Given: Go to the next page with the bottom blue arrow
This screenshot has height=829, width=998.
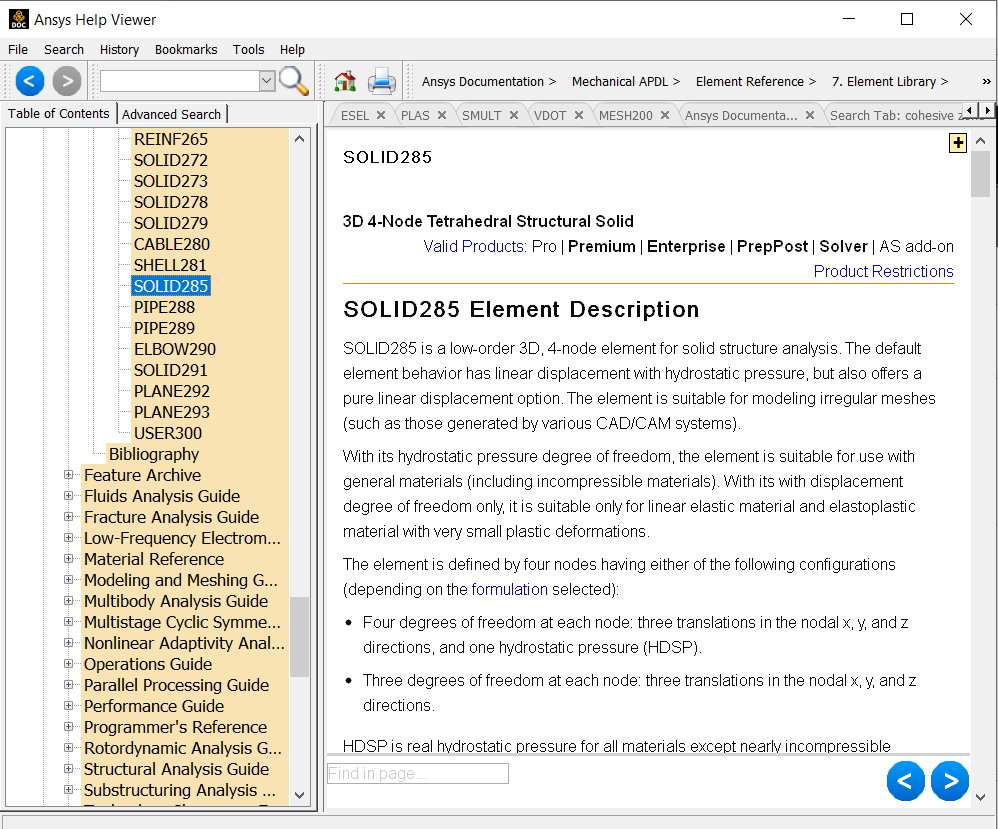Looking at the screenshot, I should point(950,781).
